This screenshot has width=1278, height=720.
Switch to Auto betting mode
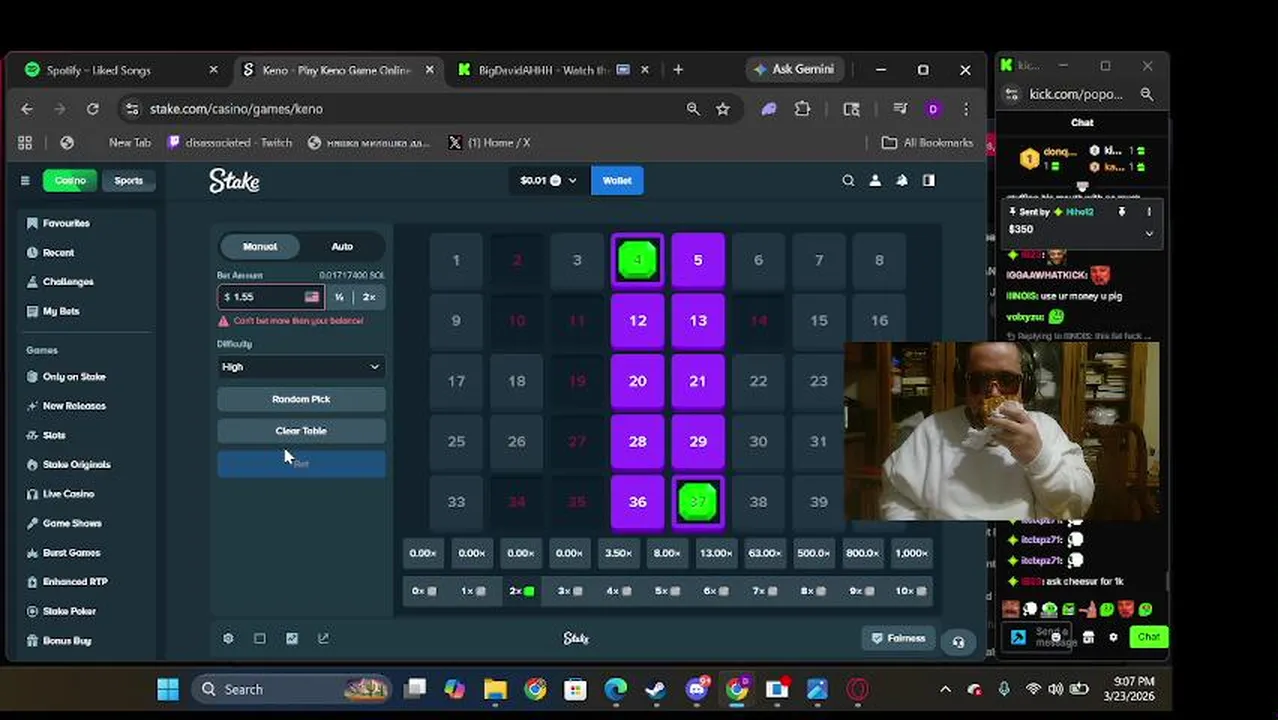pos(342,247)
